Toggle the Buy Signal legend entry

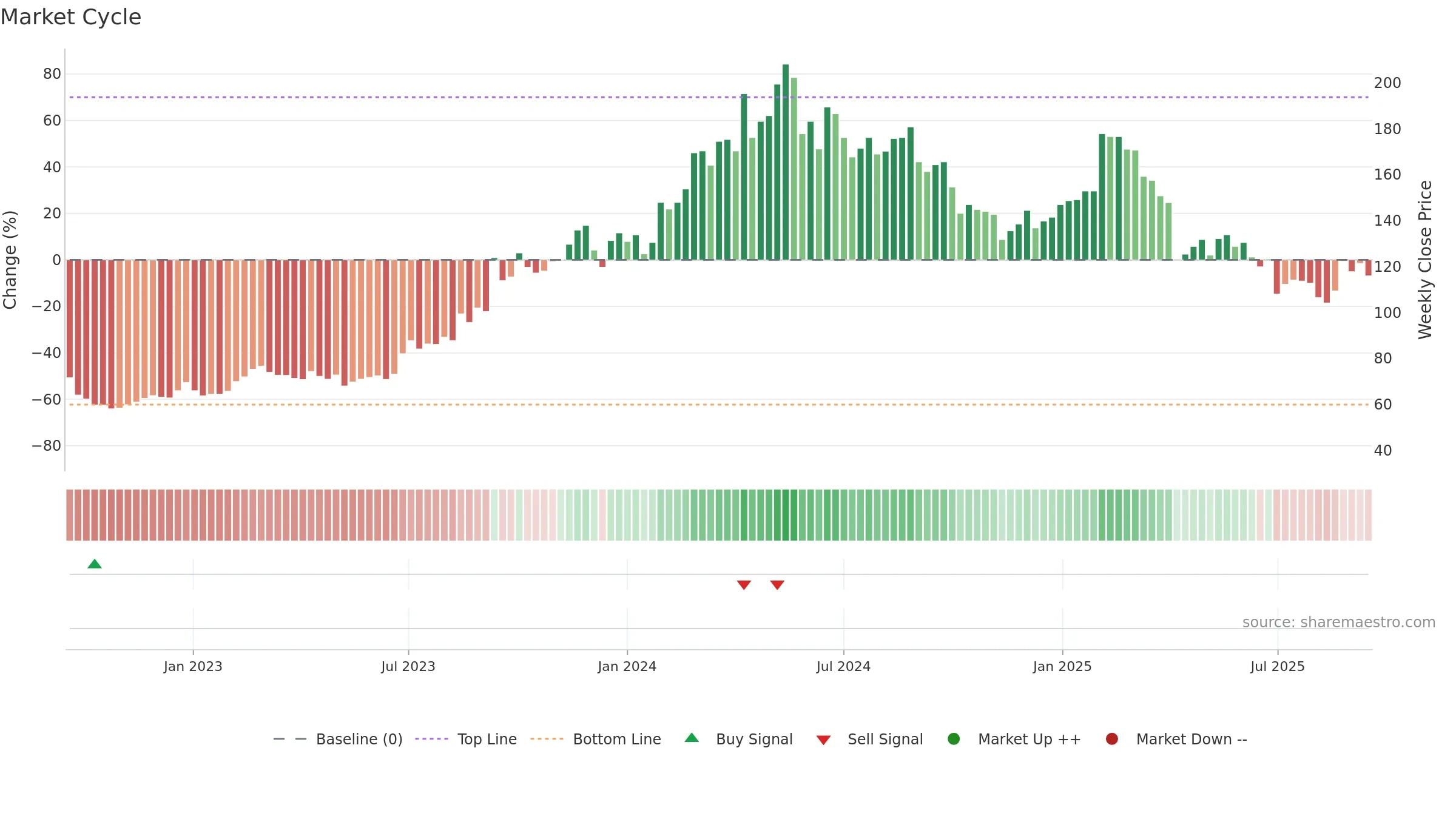point(738,739)
